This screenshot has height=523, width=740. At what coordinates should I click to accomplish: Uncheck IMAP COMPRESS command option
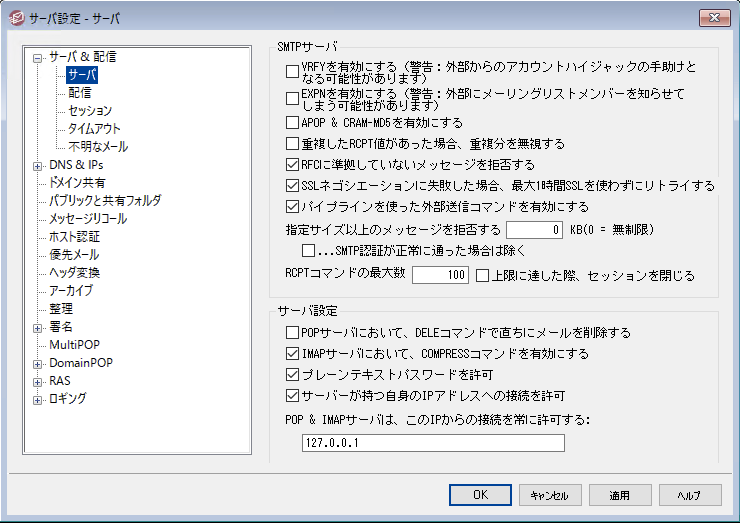[292, 354]
